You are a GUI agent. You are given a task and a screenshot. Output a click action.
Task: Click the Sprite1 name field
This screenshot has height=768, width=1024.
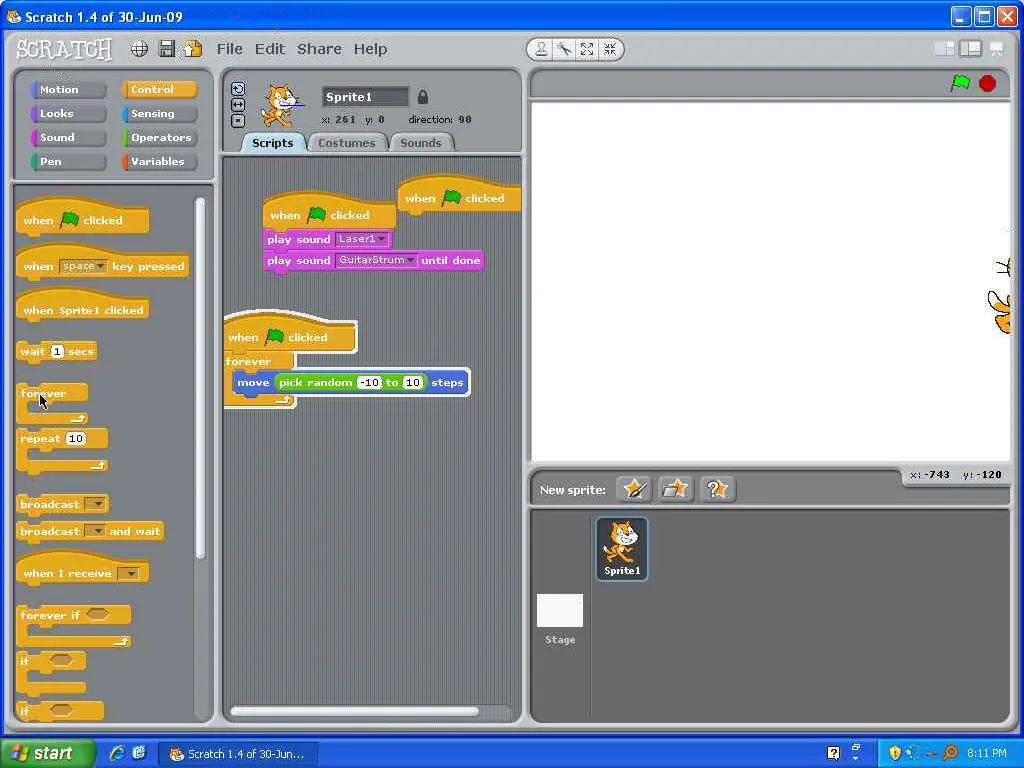coord(366,97)
